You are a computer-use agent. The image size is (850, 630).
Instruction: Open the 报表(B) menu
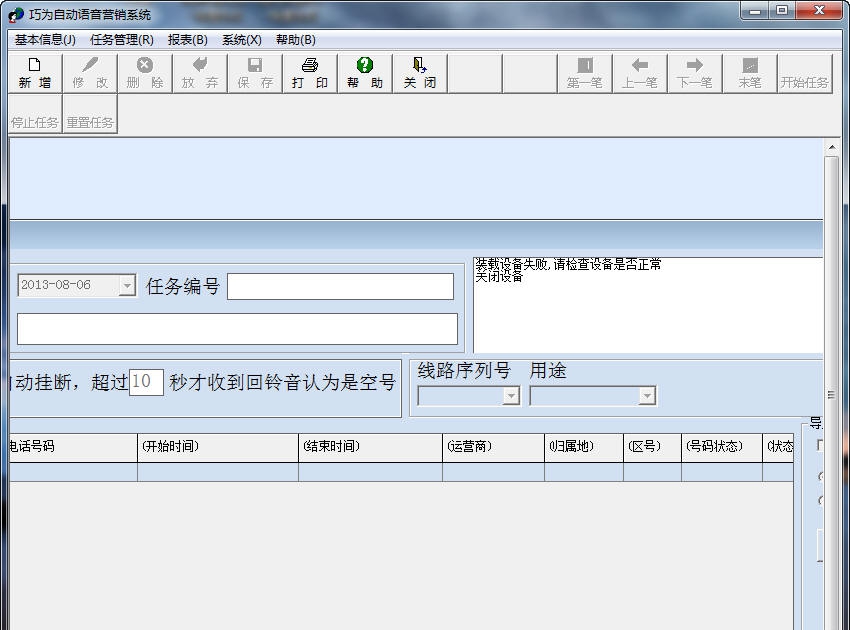(x=188, y=40)
